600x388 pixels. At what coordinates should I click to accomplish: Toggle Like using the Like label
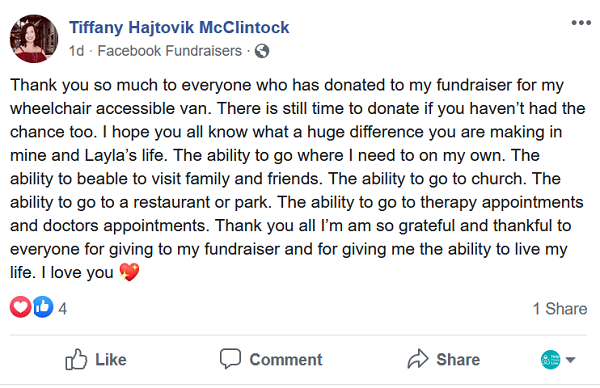coord(111,360)
